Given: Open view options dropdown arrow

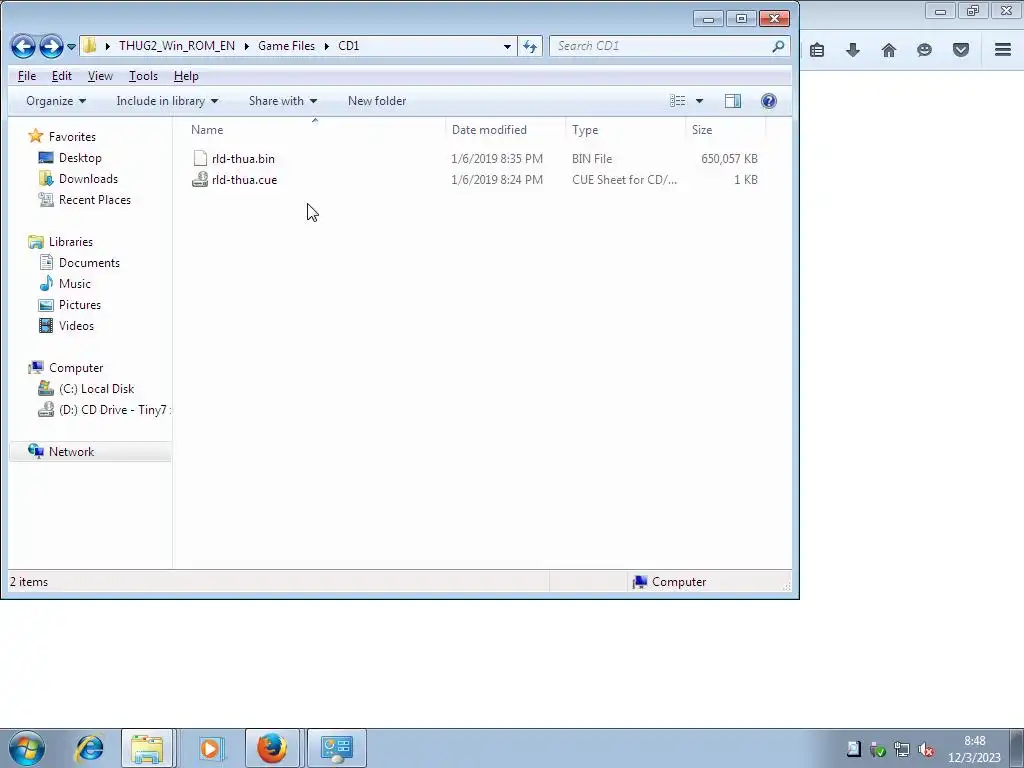Looking at the screenshot, I should point(699,101).
